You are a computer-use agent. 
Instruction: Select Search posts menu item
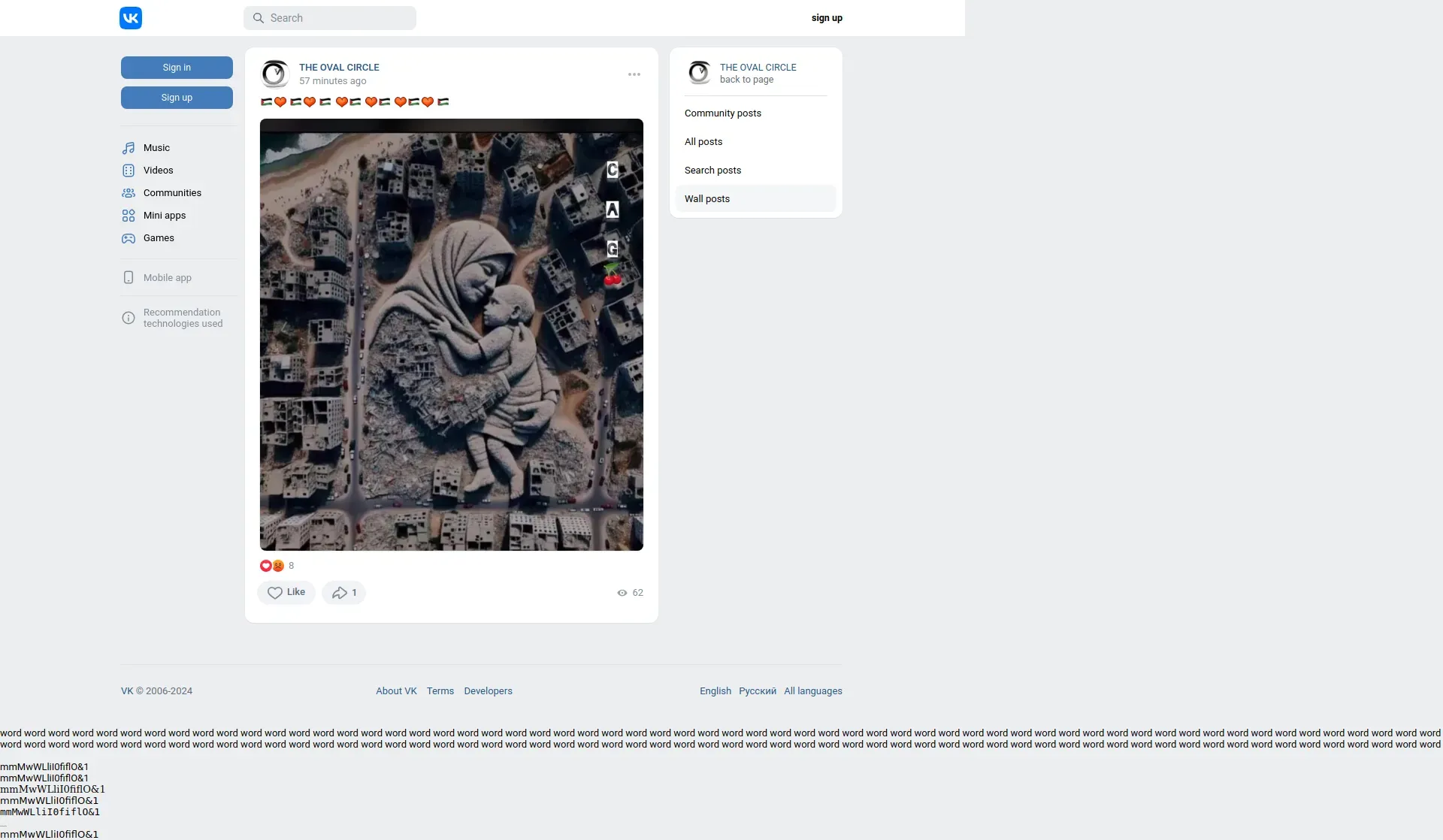[712, 171]
